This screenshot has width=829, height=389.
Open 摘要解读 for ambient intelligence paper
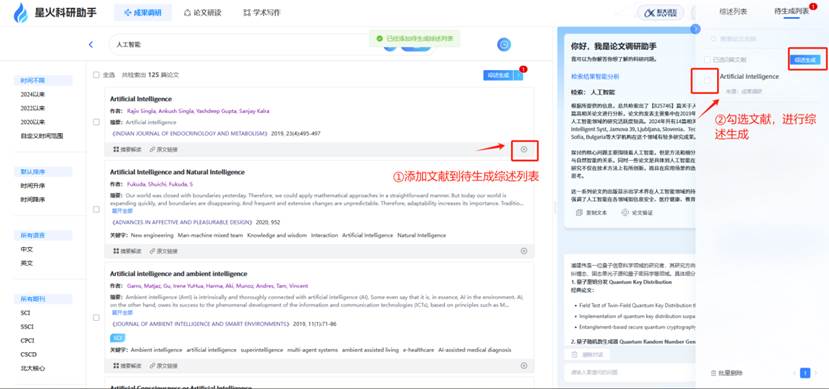(127, 365)
